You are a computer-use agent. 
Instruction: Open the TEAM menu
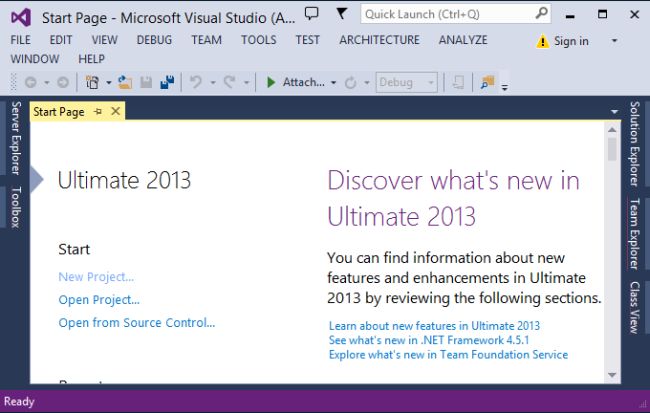tap(206, 40)
